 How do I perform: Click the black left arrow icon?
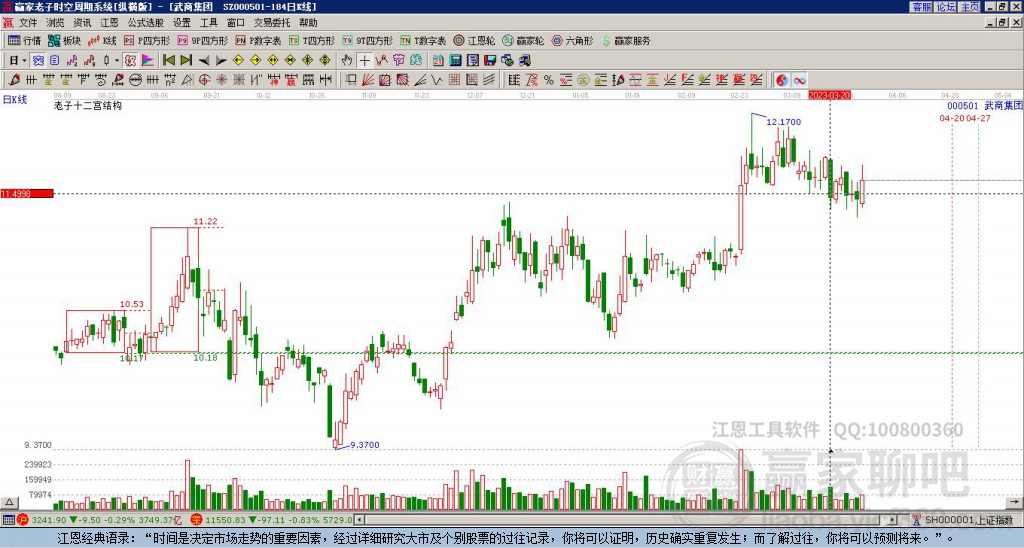[x=204, y=61]
